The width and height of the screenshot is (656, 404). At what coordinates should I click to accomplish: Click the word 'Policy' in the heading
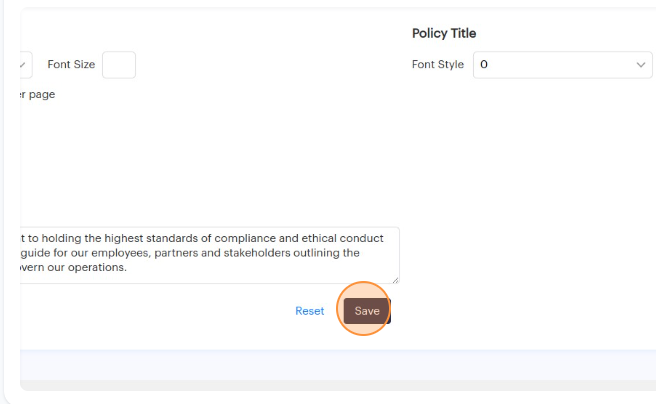pos(429,33)
